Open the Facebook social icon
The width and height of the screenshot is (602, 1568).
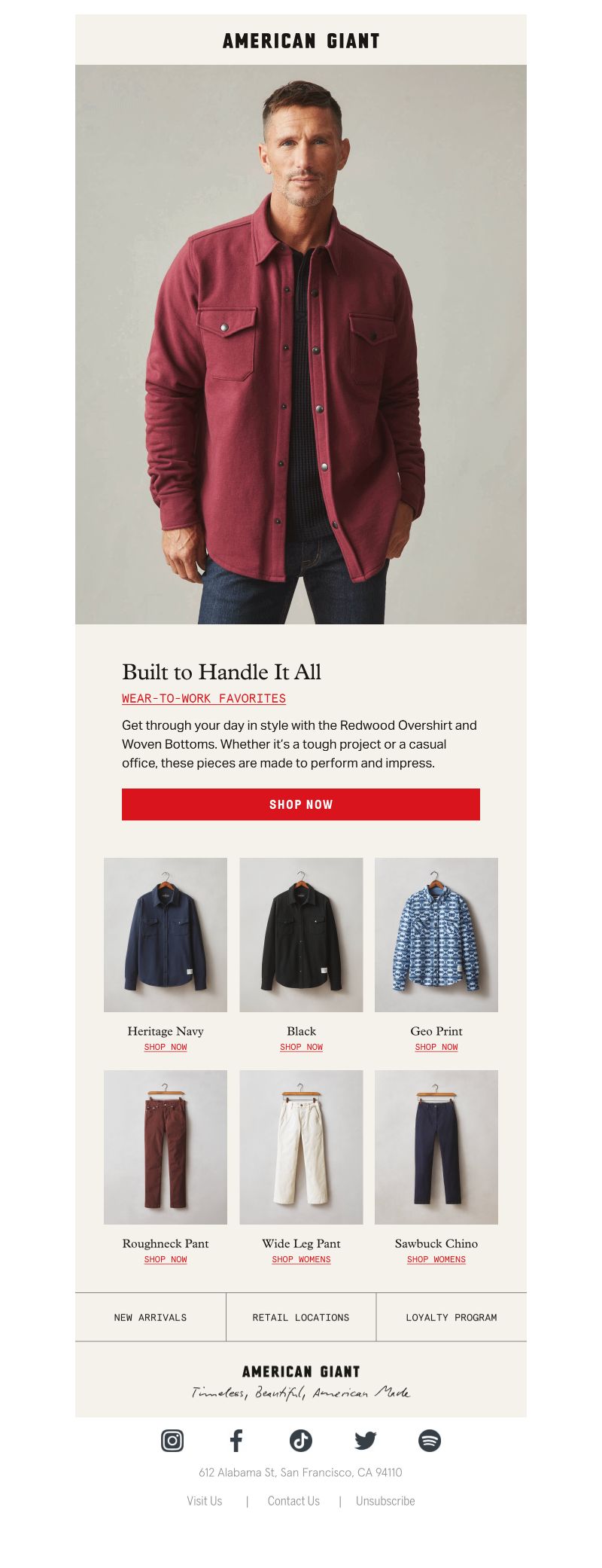pos(236,1441)
